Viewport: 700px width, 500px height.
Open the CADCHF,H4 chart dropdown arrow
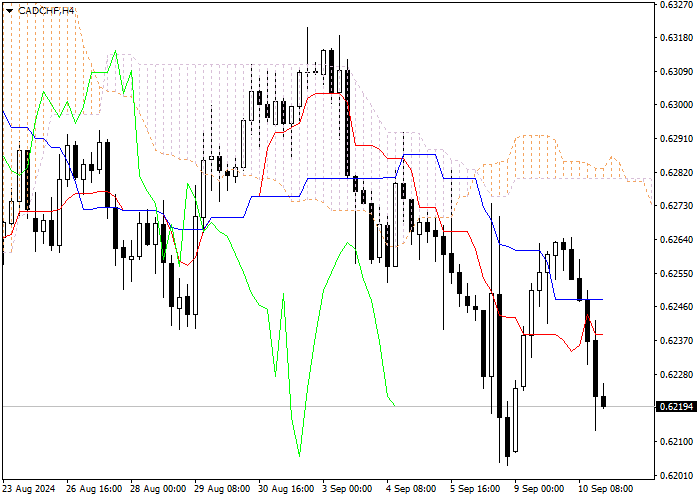(x=9, y=11)
